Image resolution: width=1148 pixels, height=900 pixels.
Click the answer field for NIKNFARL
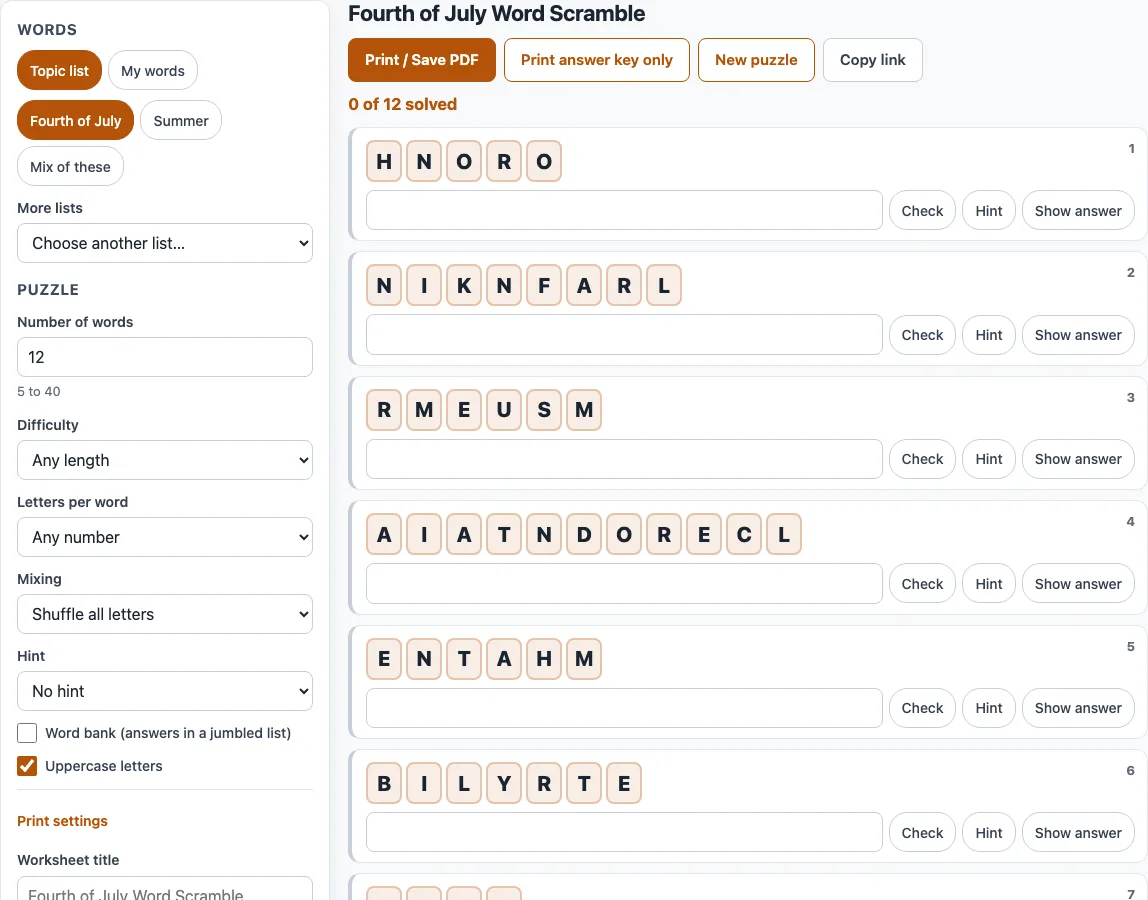click(x=625, y=335)
